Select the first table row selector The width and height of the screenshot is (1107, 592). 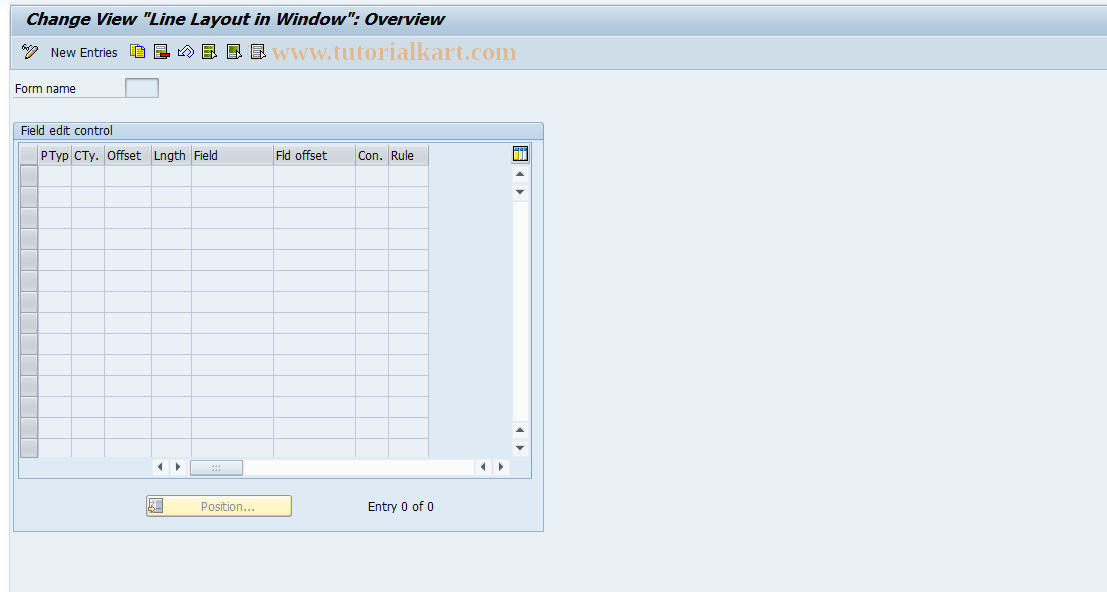tap(29, 176)
